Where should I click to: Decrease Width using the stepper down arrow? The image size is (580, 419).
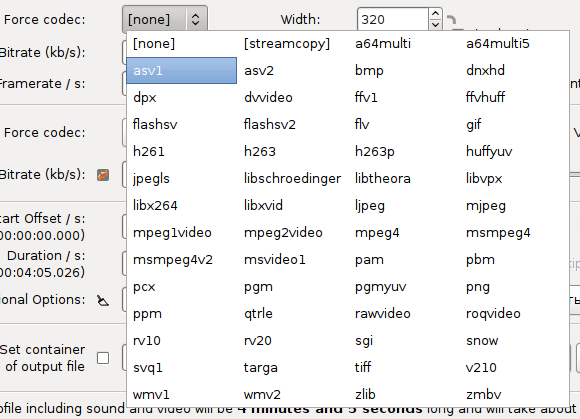(x=435, y=25)
